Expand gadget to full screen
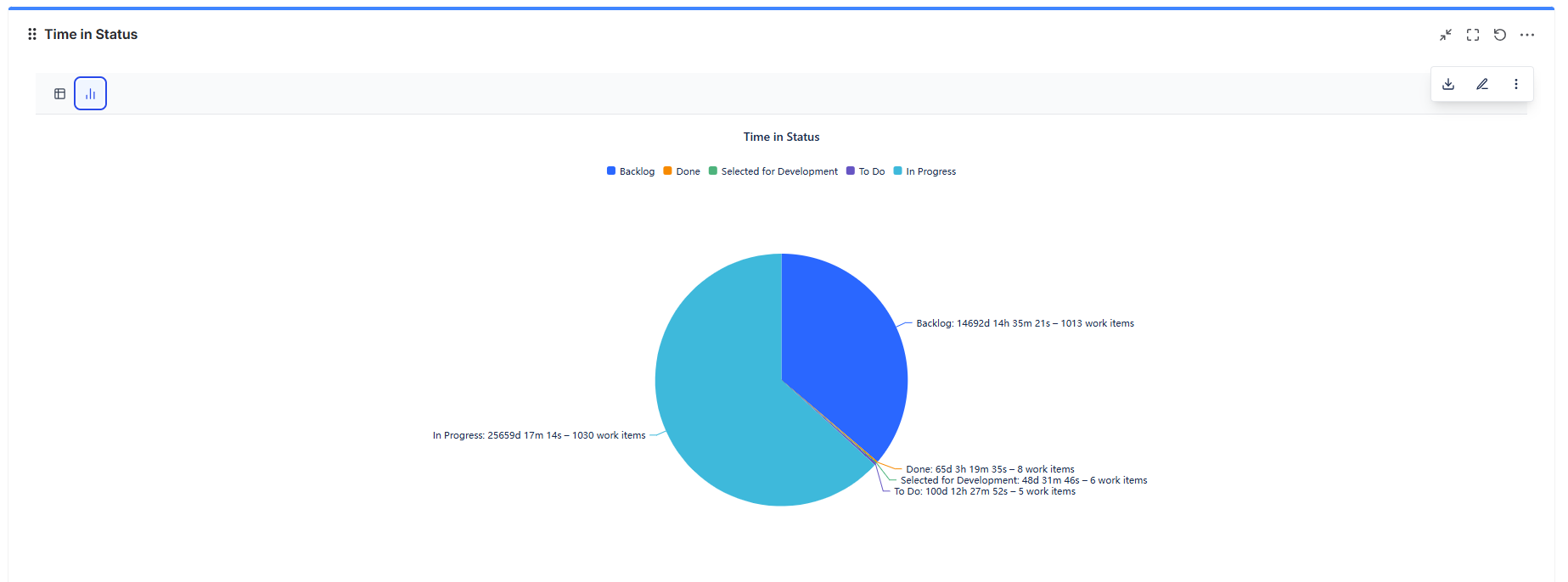 tap(1473, 35)
